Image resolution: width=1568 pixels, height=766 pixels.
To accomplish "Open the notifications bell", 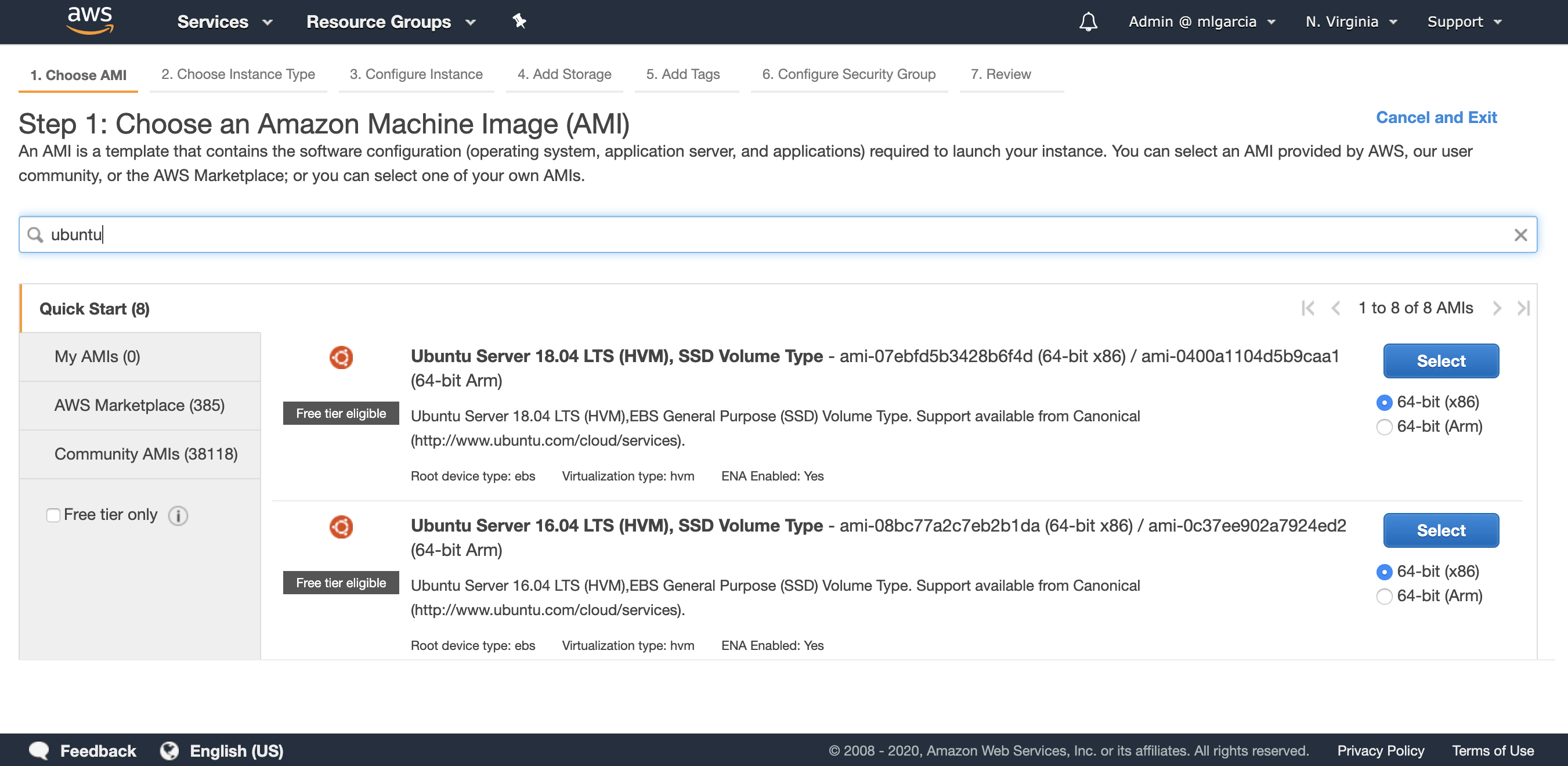I will (x=1088, y=22).
